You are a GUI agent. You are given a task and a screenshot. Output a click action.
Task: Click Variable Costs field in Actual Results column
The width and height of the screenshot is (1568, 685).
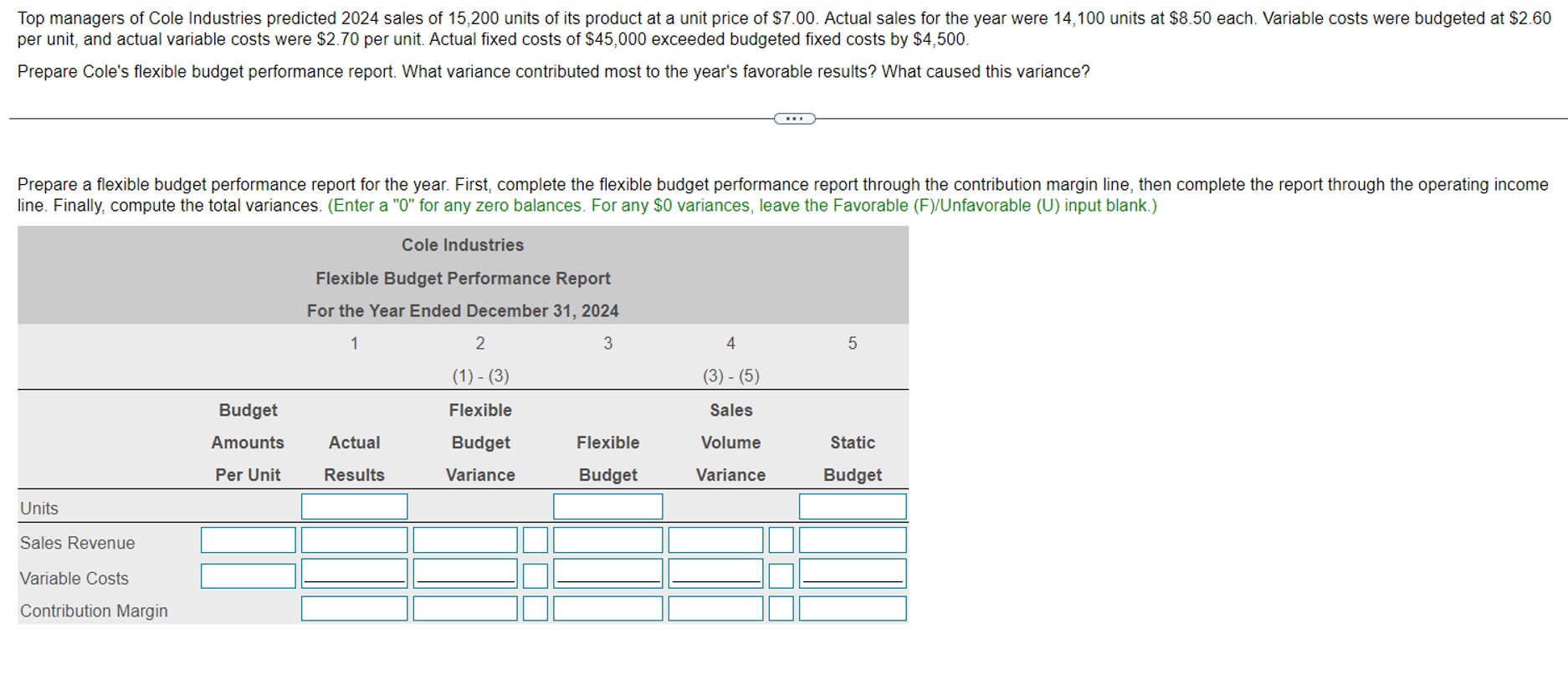[353, 575]
